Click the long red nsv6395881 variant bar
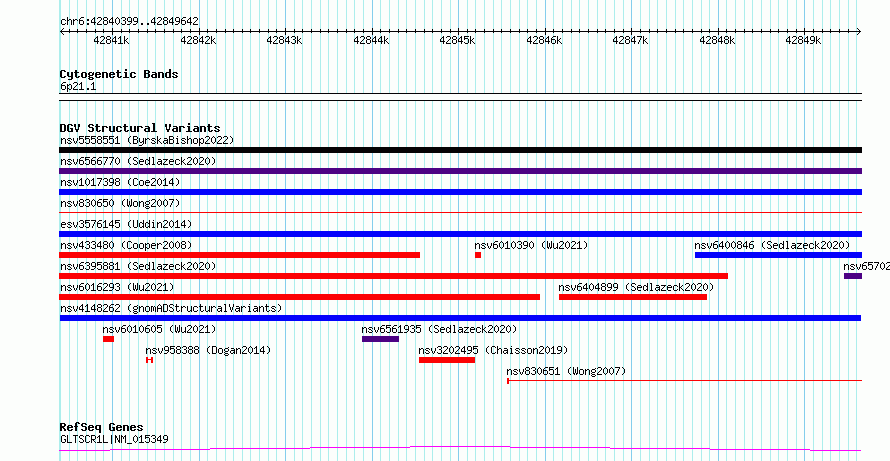The image size is (890, 461). coord(393,276)
